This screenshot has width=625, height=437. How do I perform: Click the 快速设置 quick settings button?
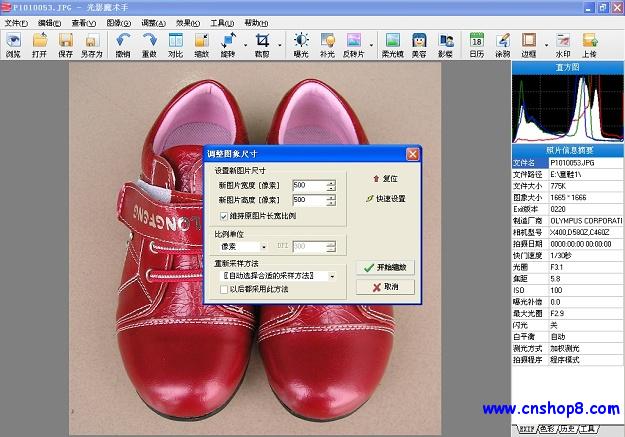click(385, 198)
